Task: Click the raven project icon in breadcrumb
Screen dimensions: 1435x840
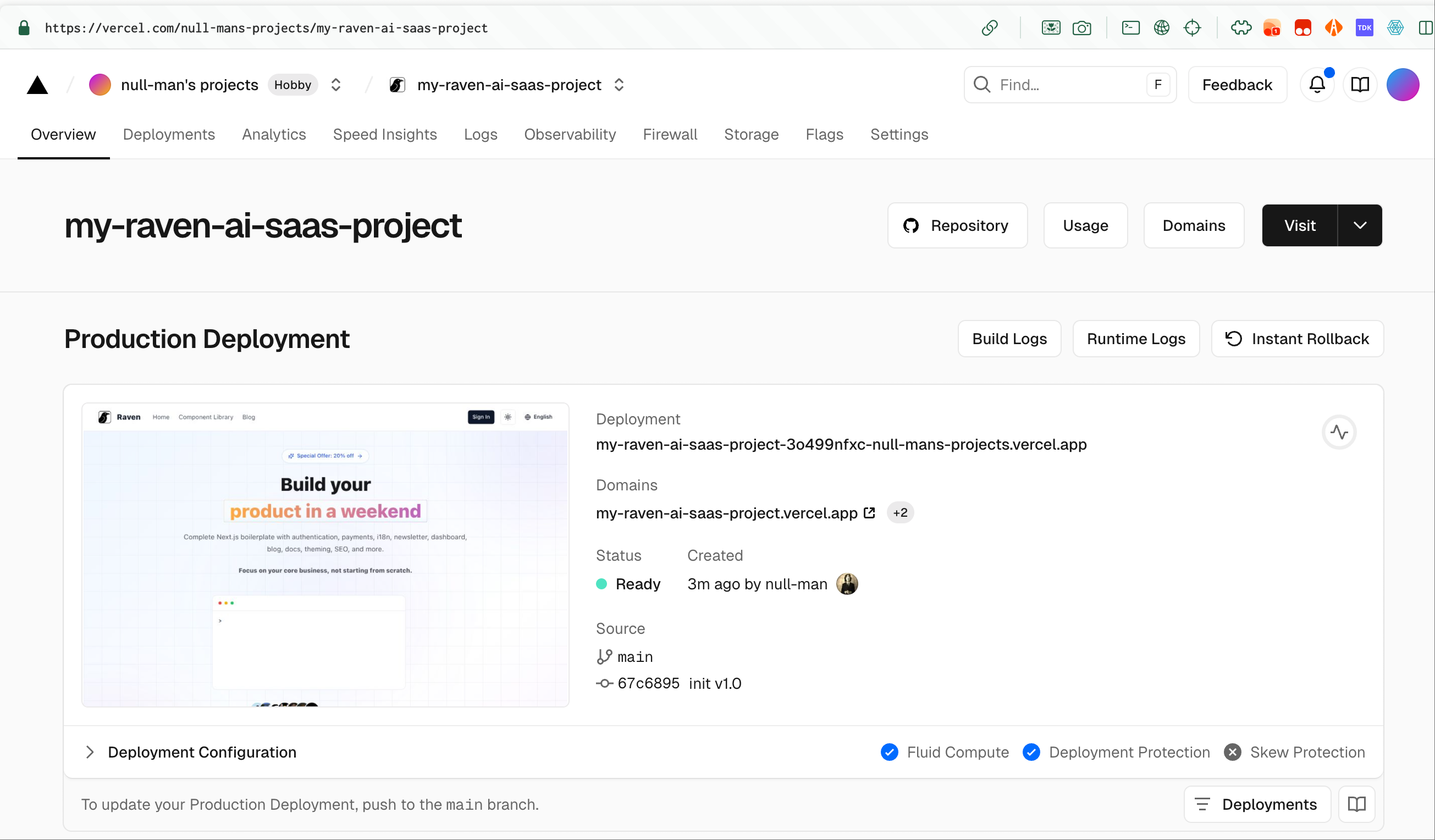Action: (397, 85)
